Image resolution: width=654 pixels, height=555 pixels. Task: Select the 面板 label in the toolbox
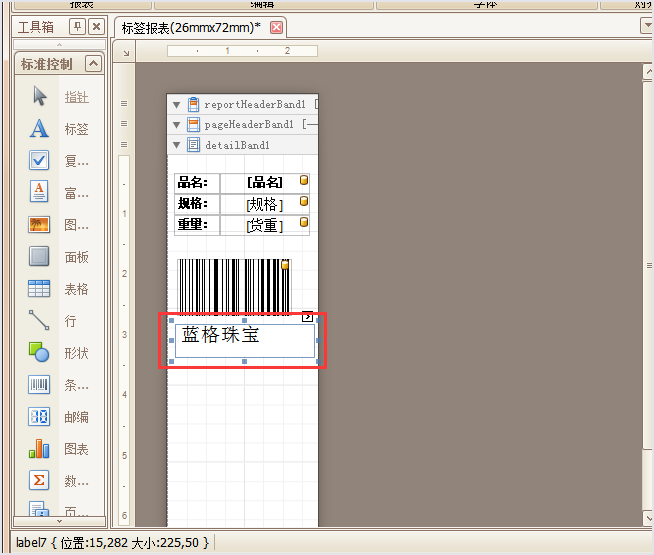pos(76,257)
